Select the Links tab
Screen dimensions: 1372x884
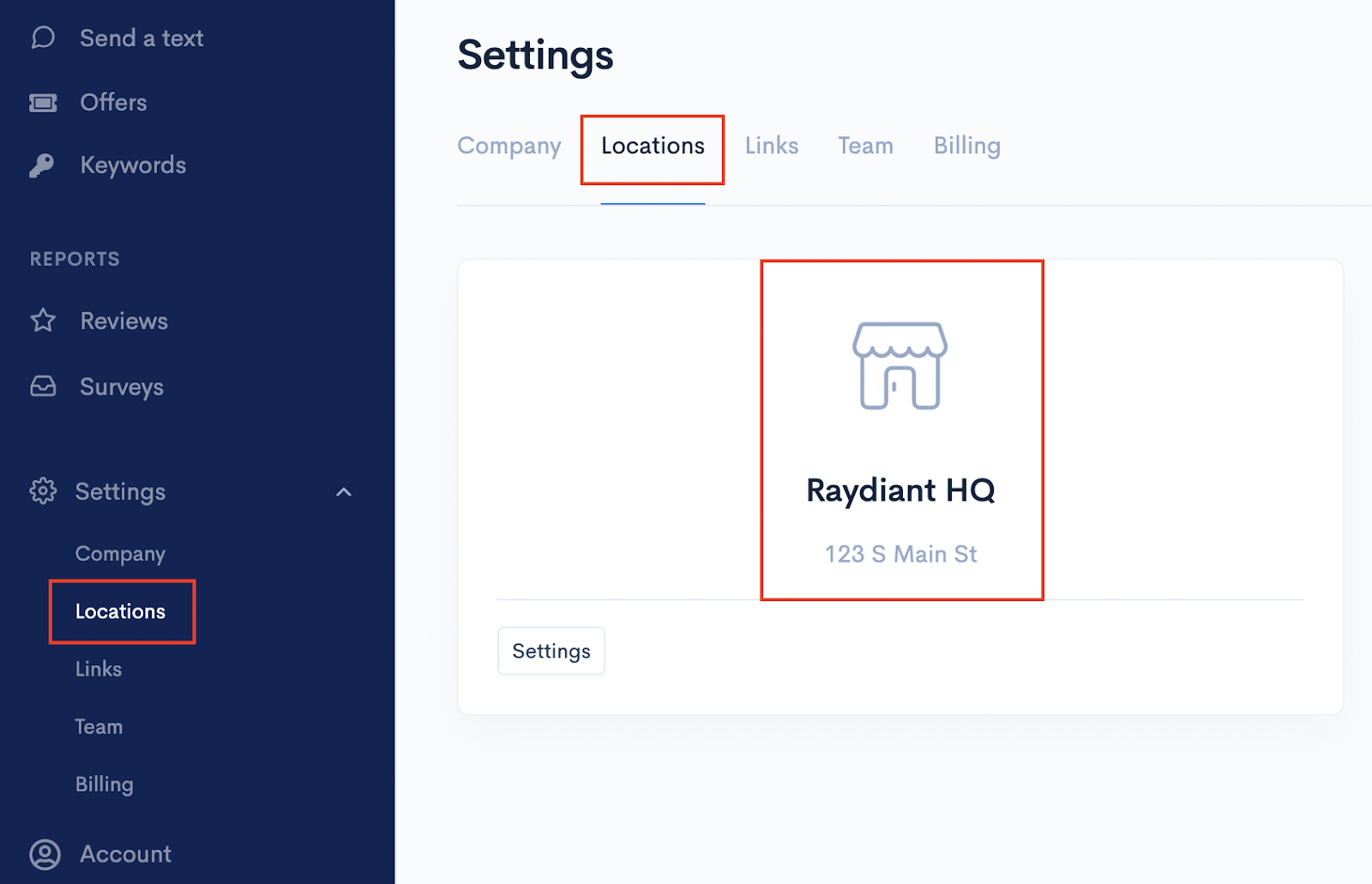click(771, 146)
